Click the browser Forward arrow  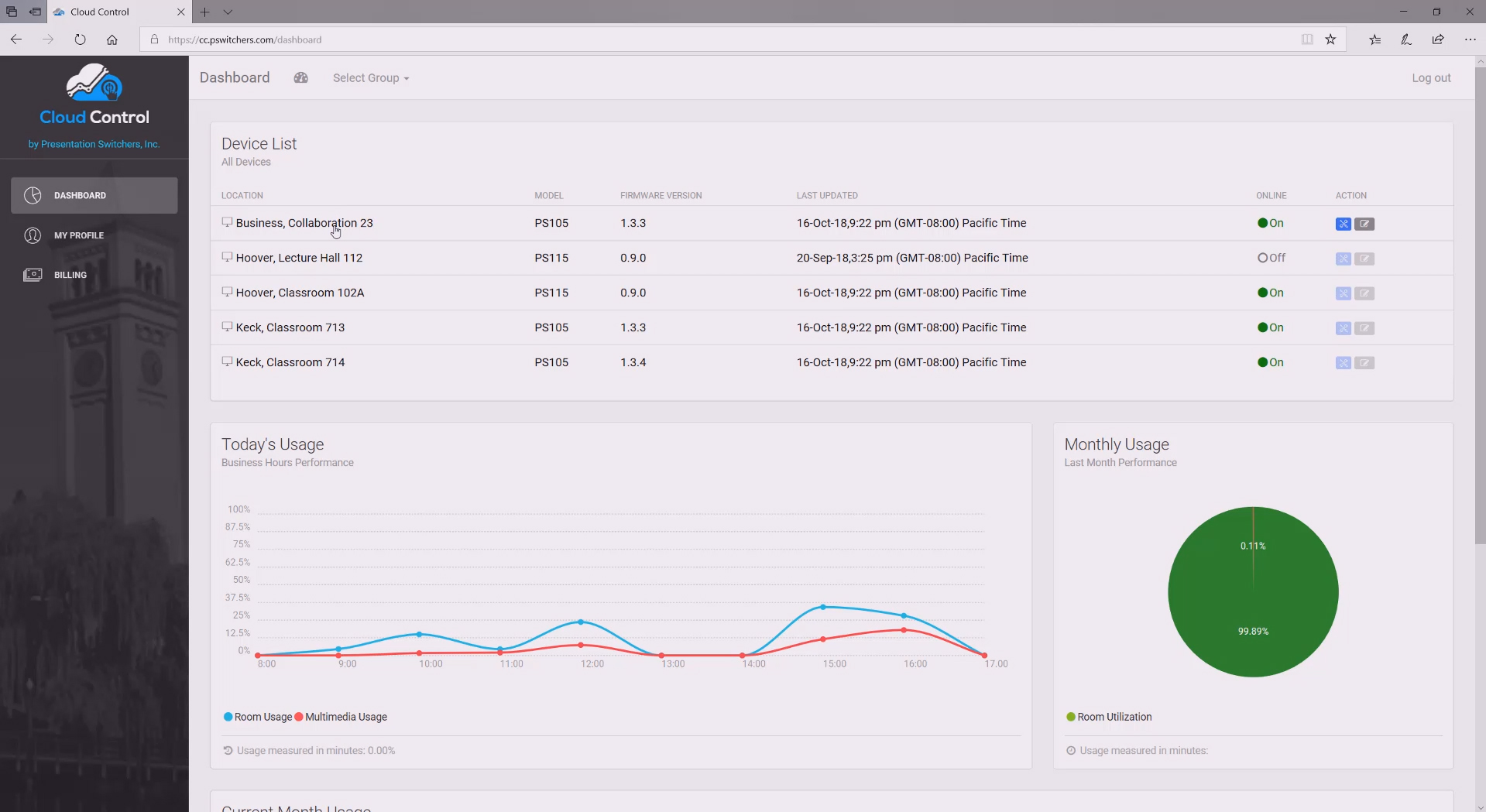tap(48, 39)
